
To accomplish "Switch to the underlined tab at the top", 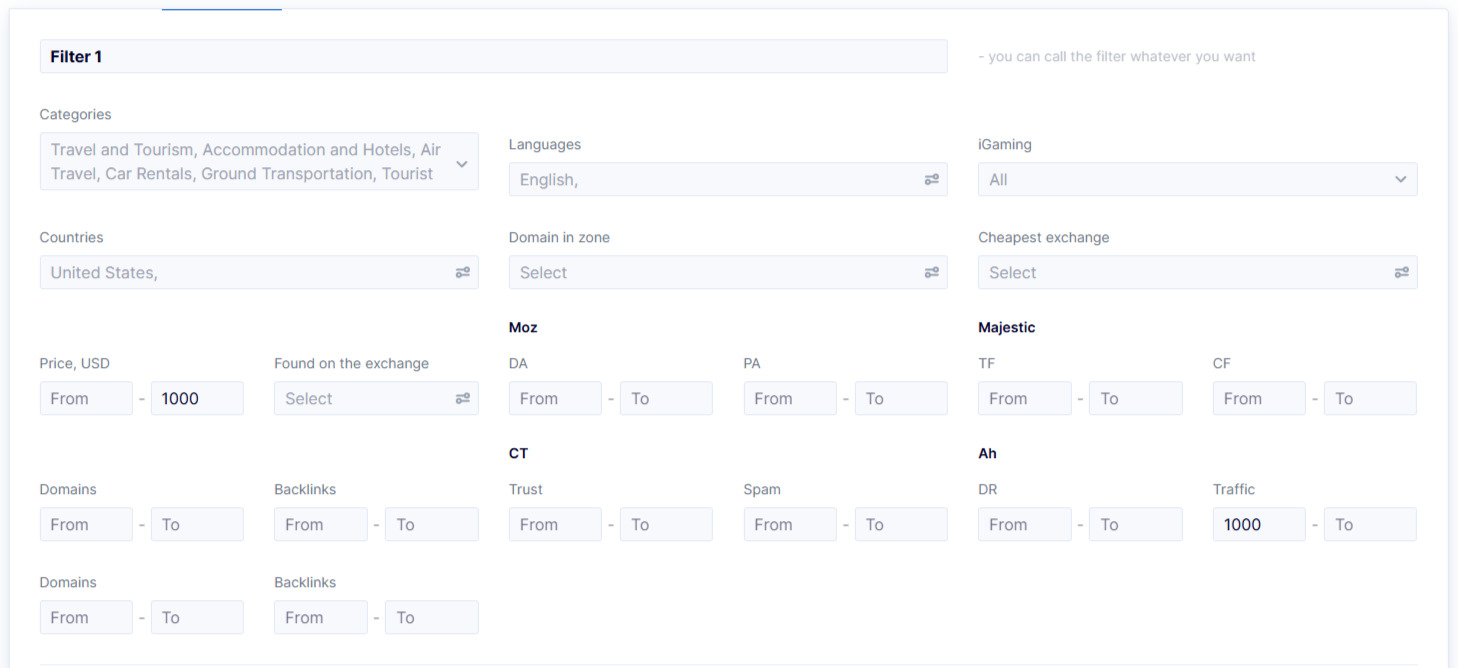I will click(221, 8).
